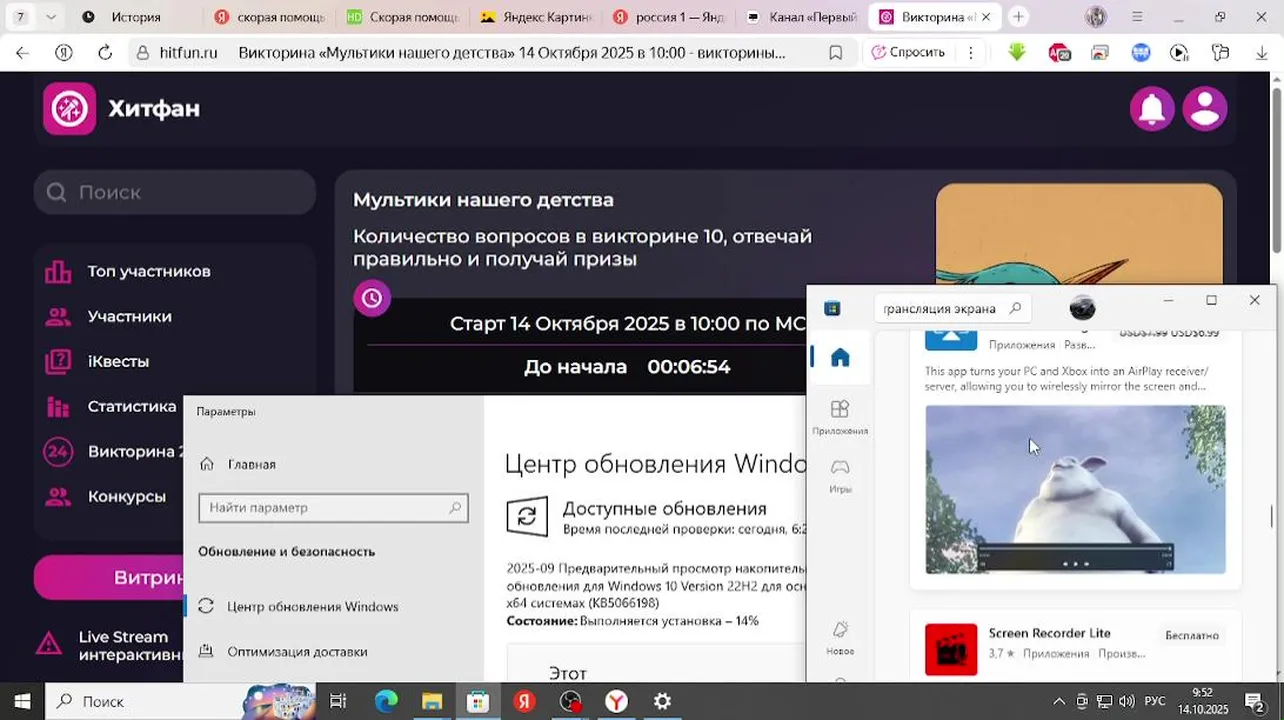Click the РУС language indicator

pyautogui.click(x=1155, y=702)
